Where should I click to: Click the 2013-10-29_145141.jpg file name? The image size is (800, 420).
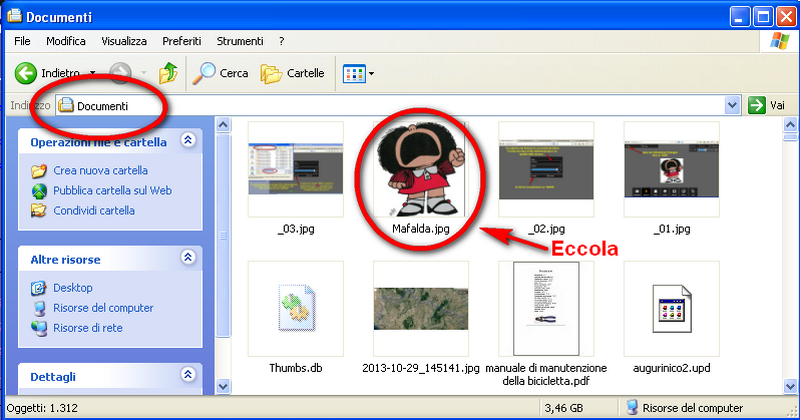420,368
